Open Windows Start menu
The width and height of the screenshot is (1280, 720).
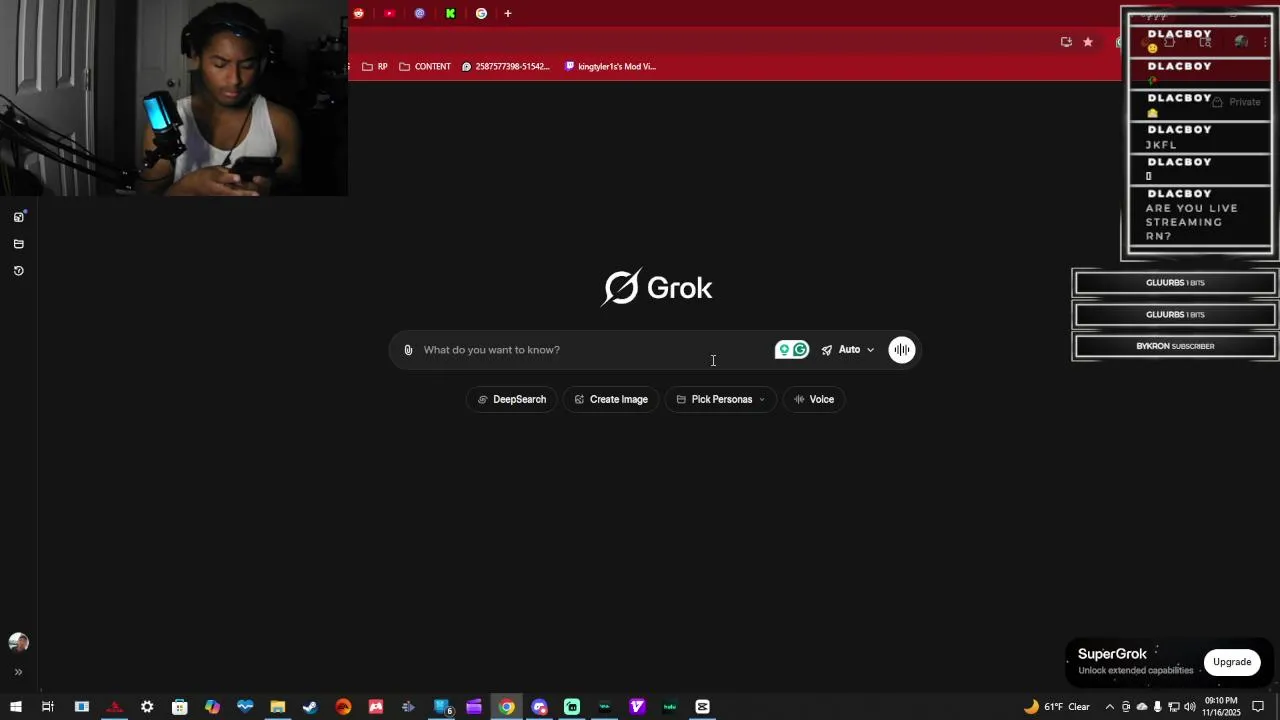click(x=16, y=707)
